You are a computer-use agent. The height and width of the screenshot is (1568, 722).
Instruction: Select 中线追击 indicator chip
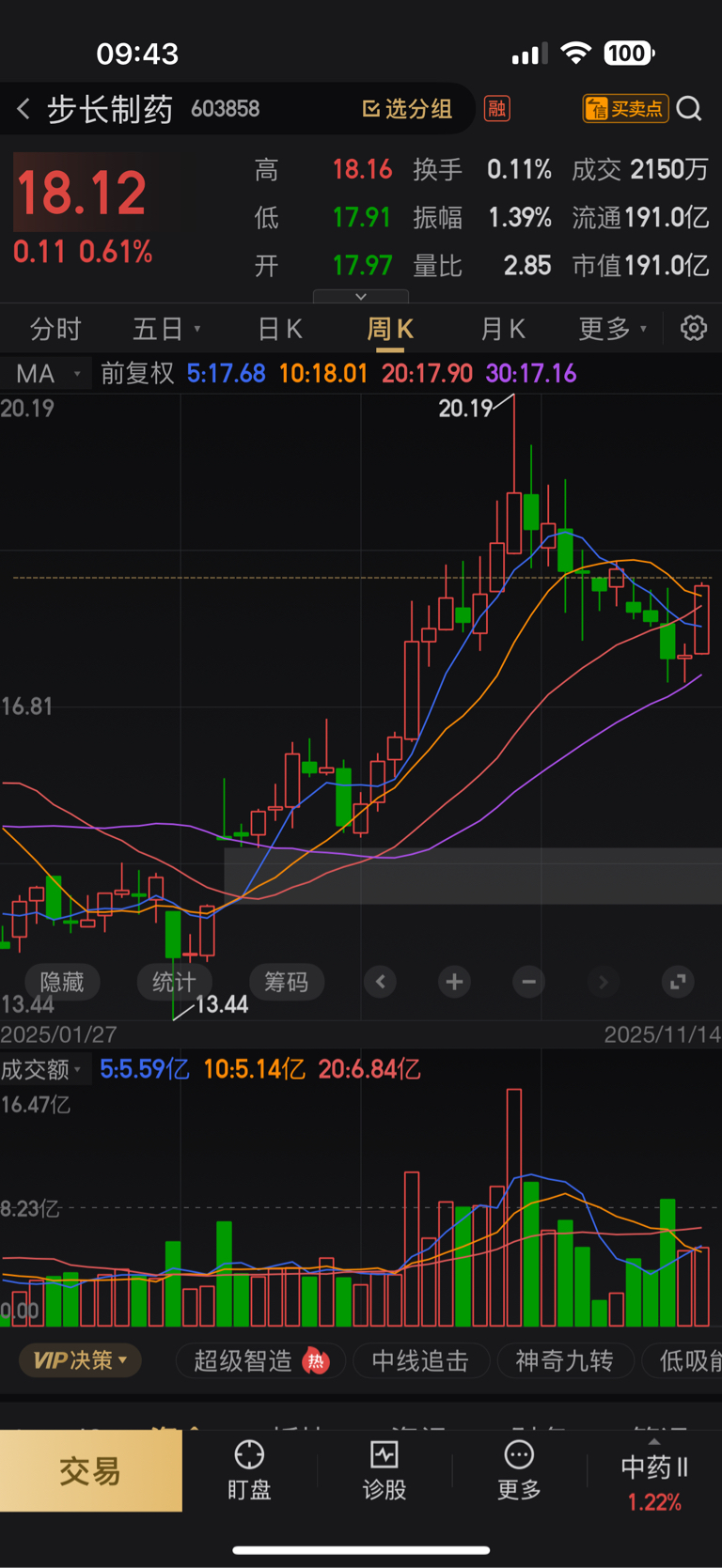point(420,1360)
